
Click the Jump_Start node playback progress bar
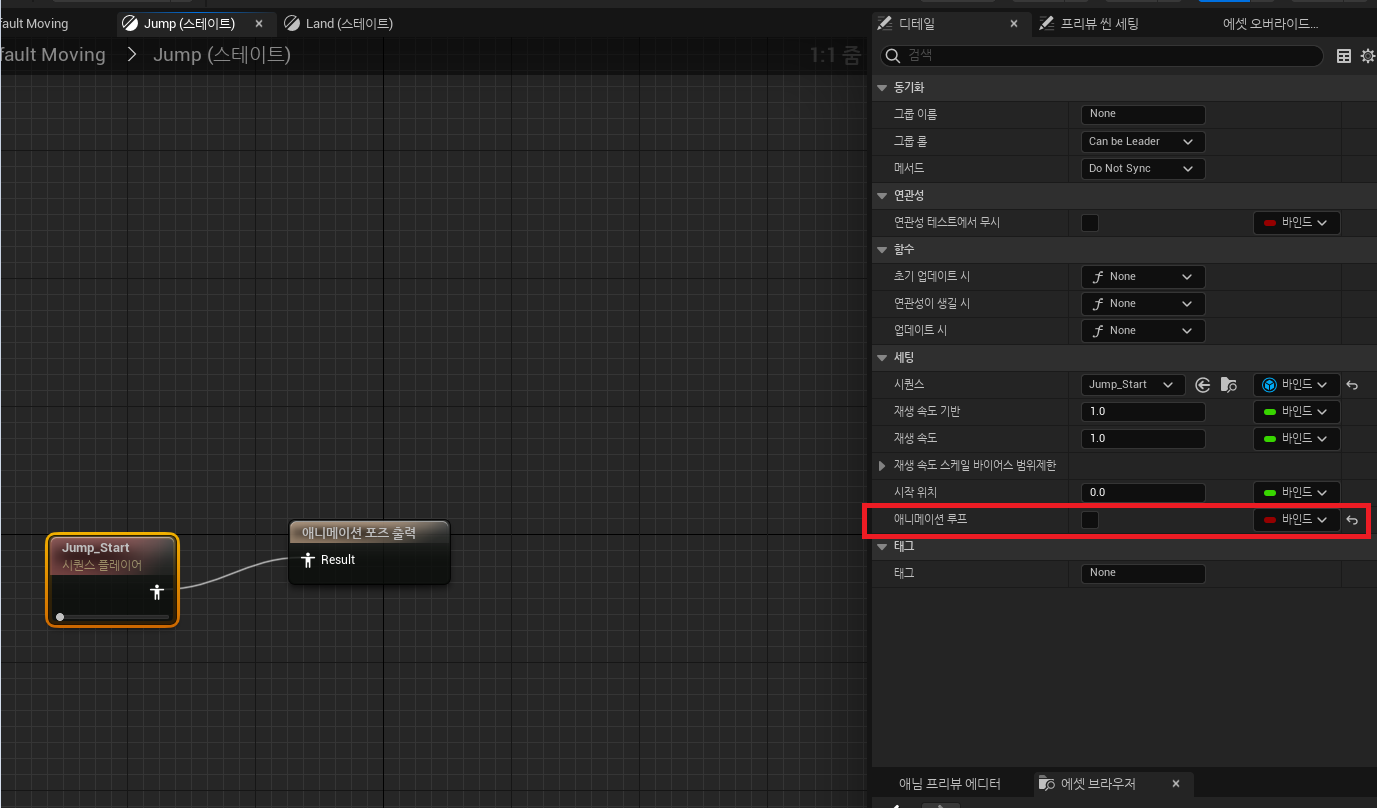[x=114, y=617]
